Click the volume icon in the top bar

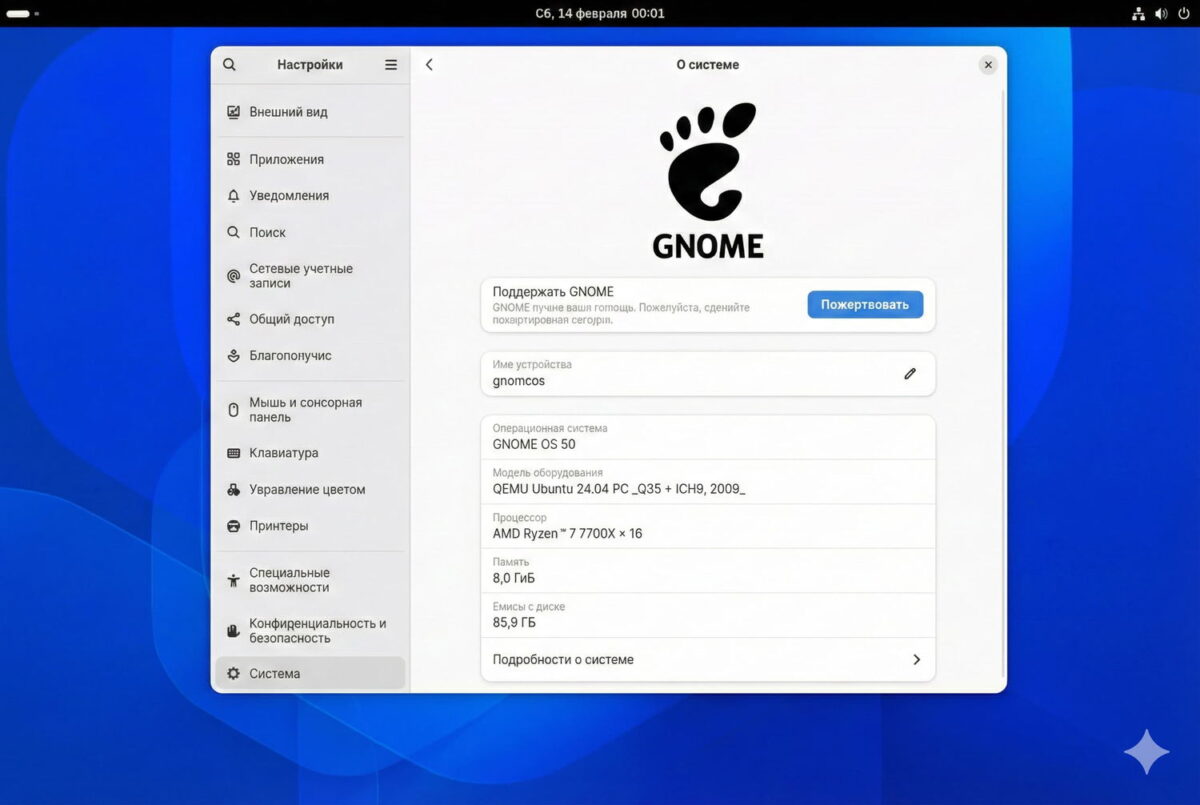click(x=1161, y=13)
